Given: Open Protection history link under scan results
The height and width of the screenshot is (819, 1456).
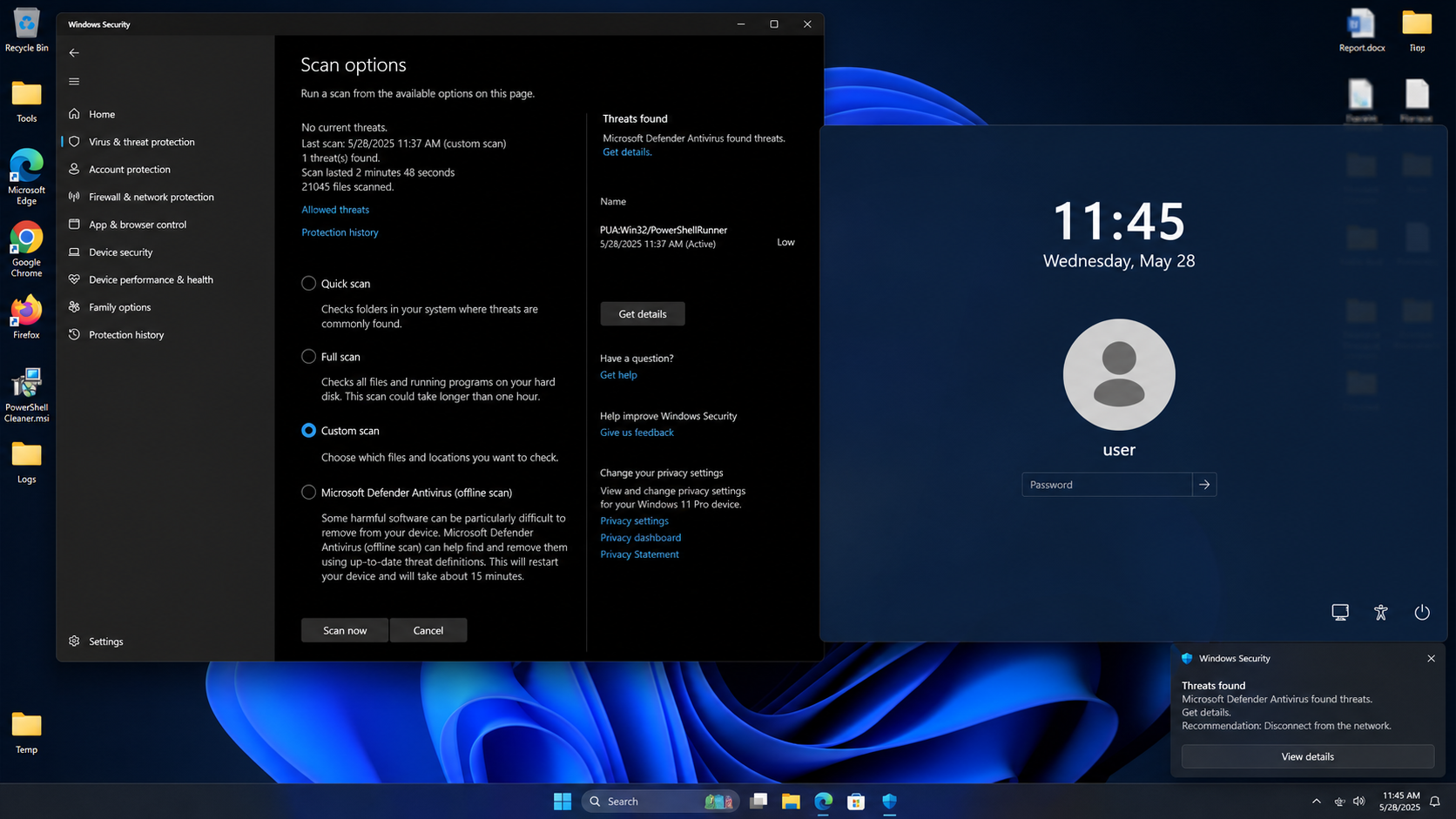Looking at the screenshot, I should [x=340, y=232].
